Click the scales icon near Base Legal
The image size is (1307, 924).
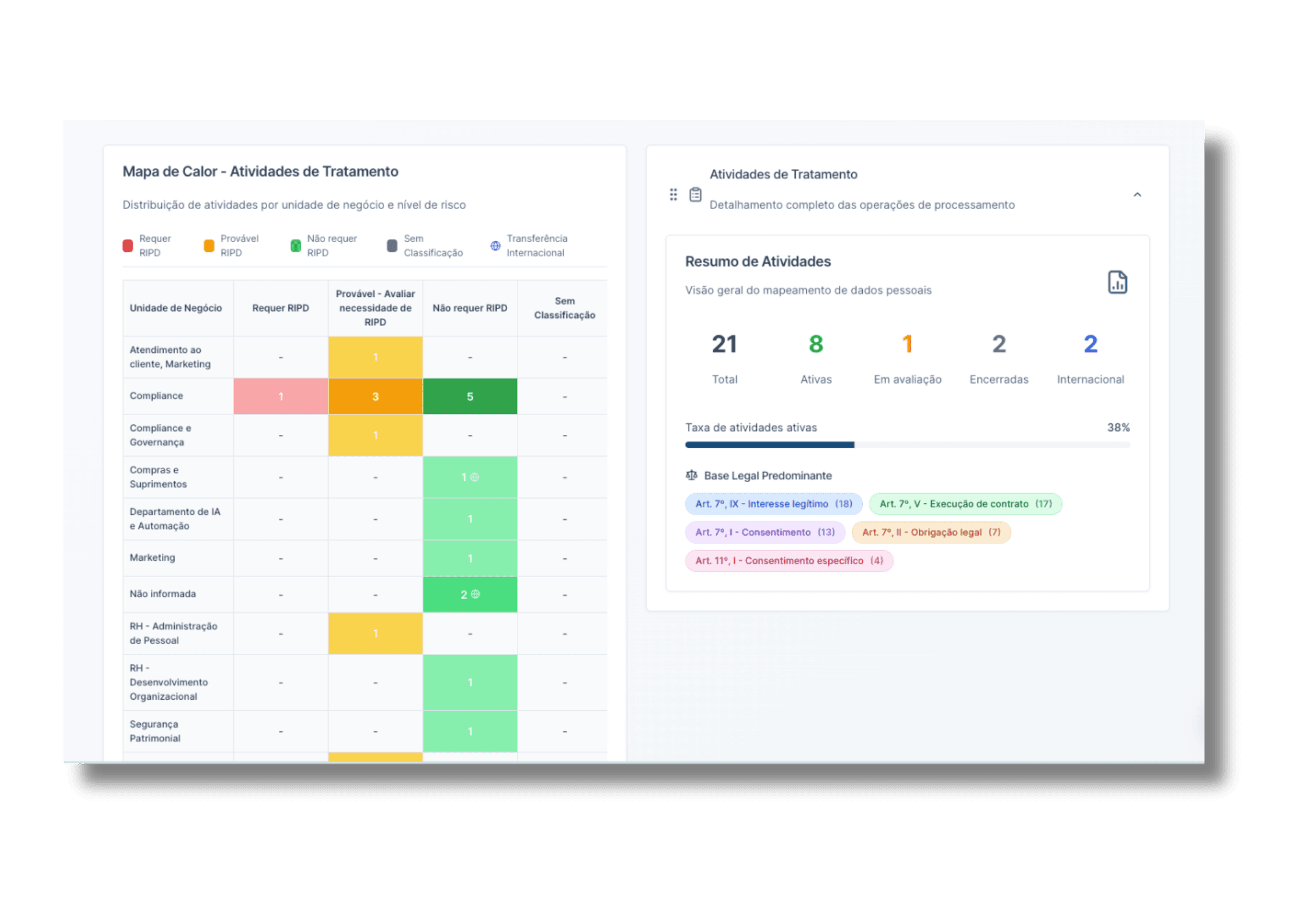[691, 475]
